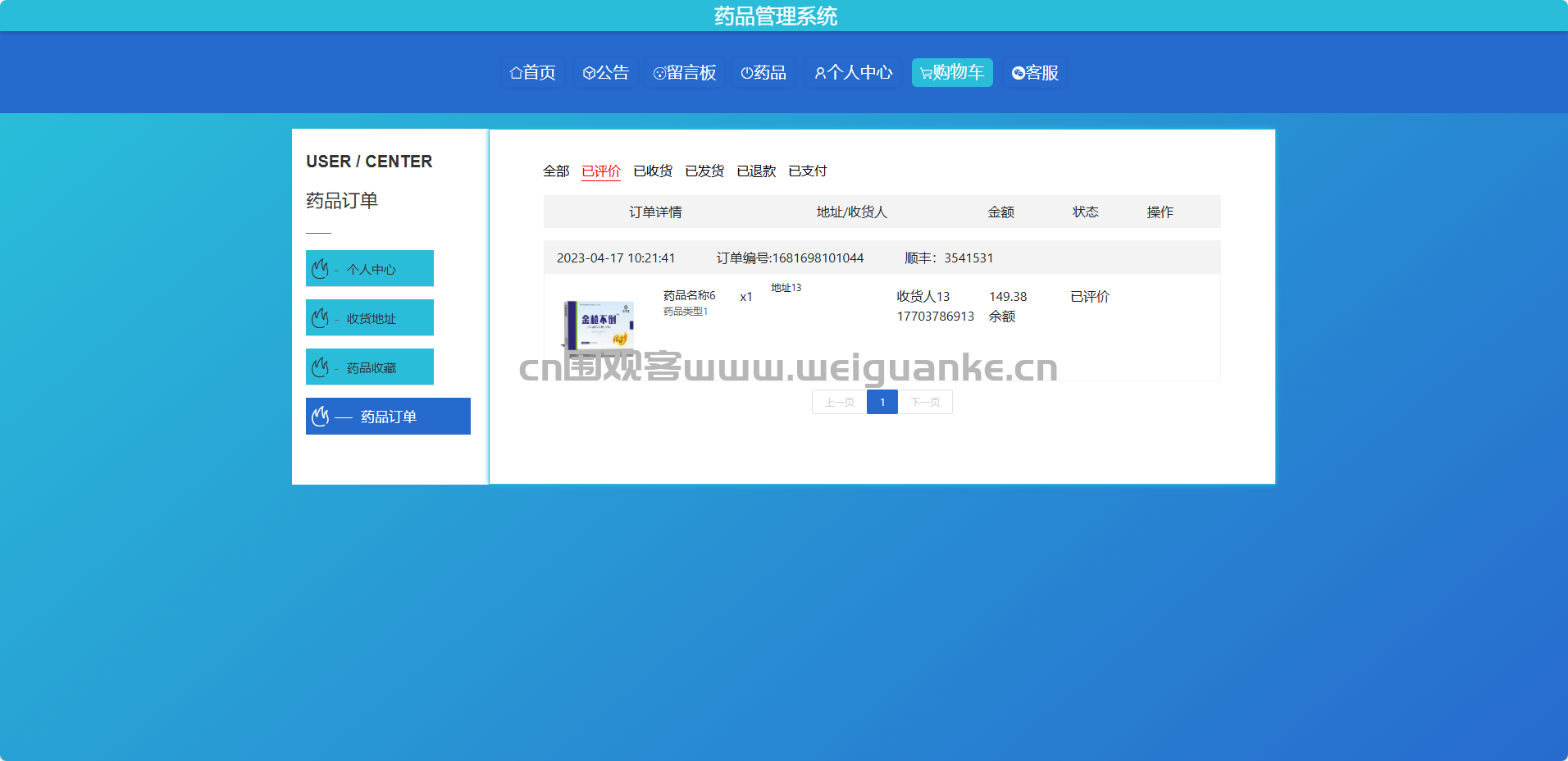The height and width of the screenshot is (761, 1568).
Task: Open the 购物车 shopping cart
Action: point(952,73)
